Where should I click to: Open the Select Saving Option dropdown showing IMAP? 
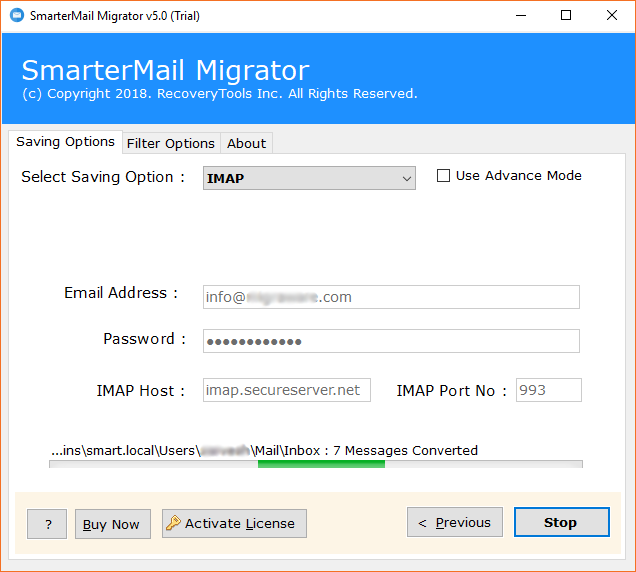[x=309, y=178]
